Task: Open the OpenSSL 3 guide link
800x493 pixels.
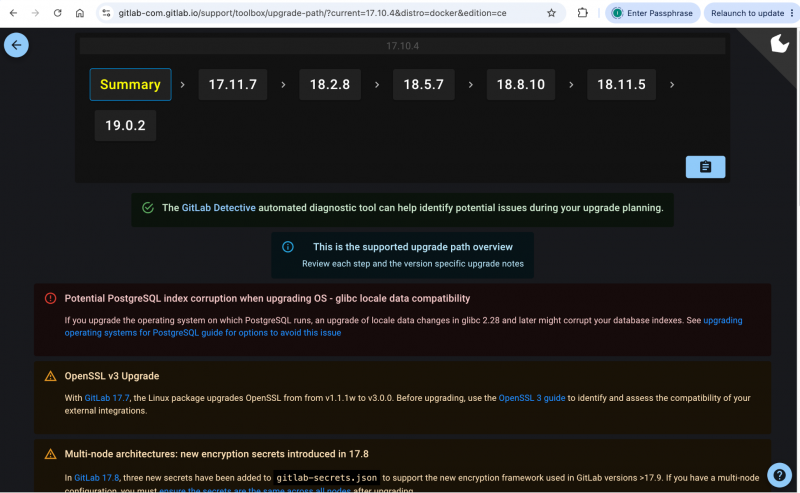Action: pyautogui.click(x=532, y=398)
